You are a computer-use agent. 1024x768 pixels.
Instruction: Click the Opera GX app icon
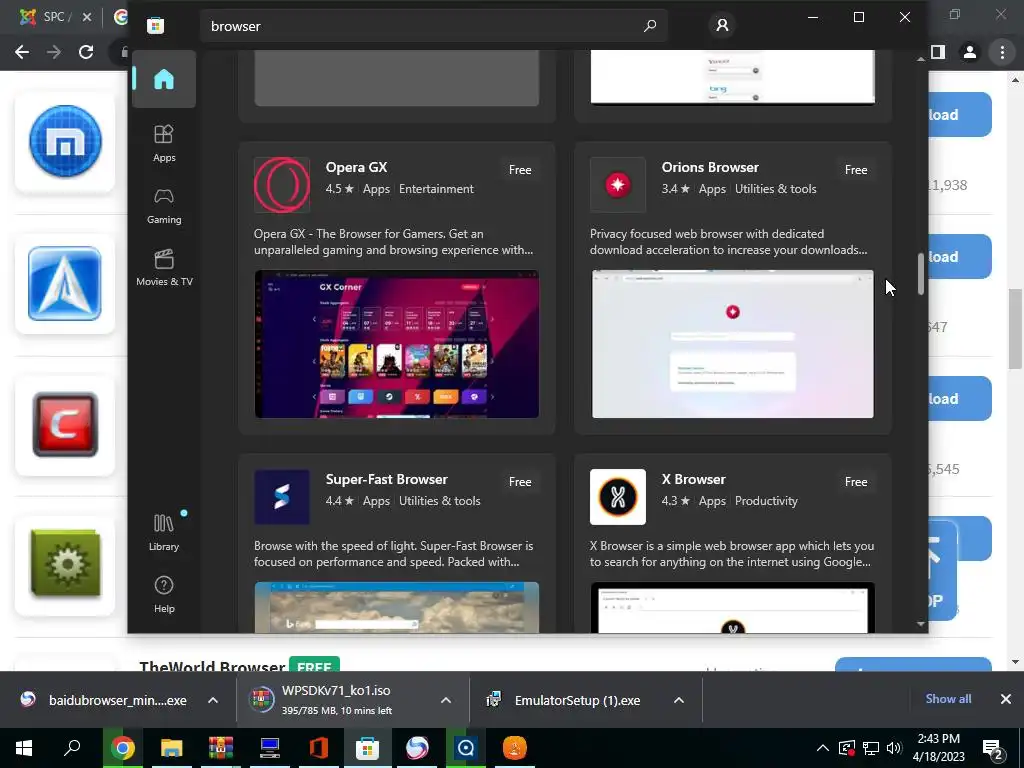[282, 185]
